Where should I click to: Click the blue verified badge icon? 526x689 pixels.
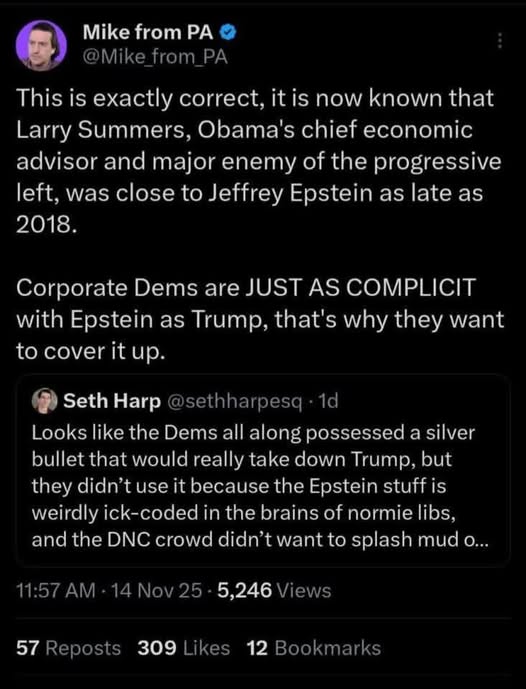pyautogui.click(x=229, y=32)
